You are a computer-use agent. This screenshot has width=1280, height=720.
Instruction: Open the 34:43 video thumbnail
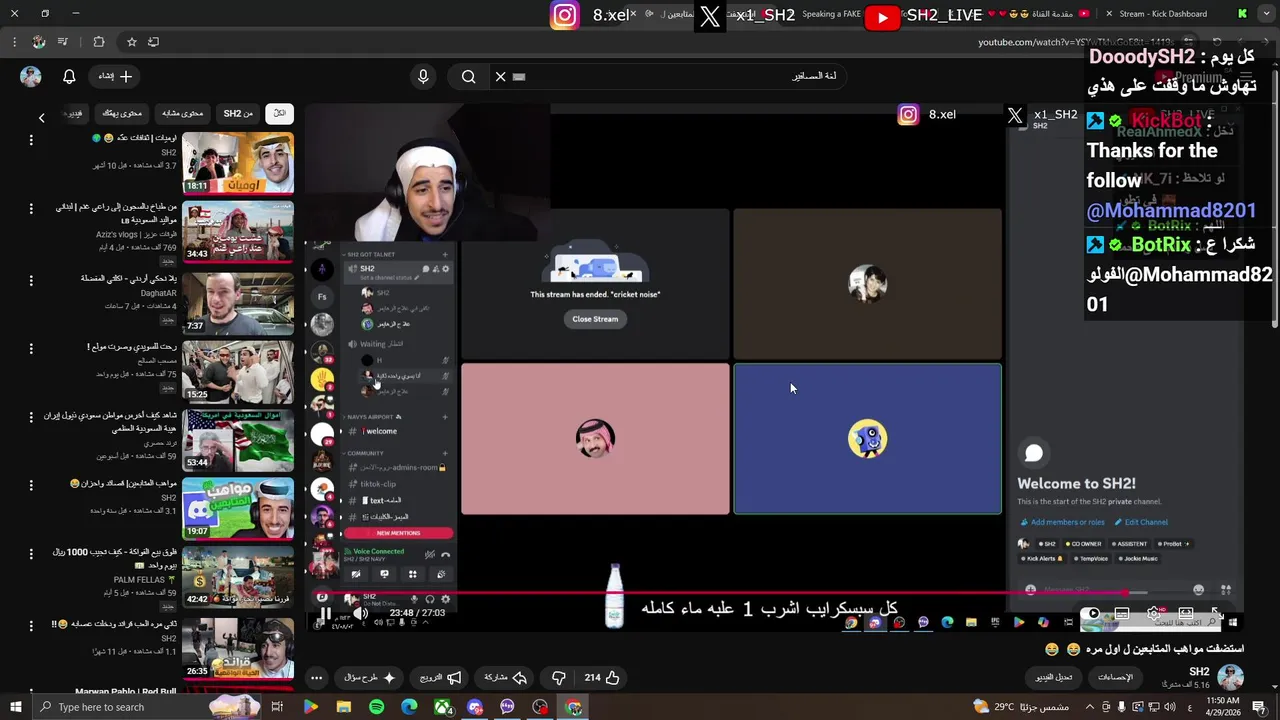point(238,230)
